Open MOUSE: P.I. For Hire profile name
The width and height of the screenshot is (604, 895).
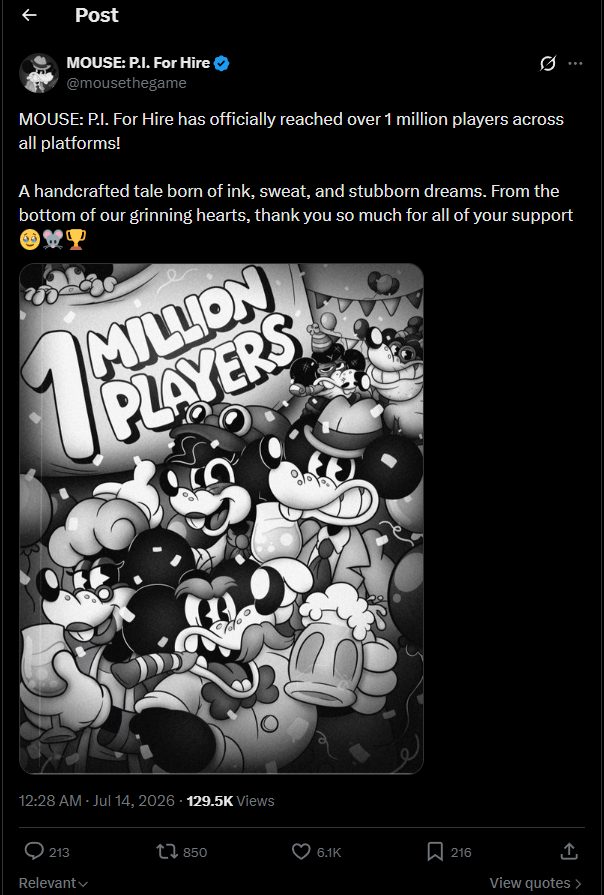pyautogui.click(x=138, y=63)
